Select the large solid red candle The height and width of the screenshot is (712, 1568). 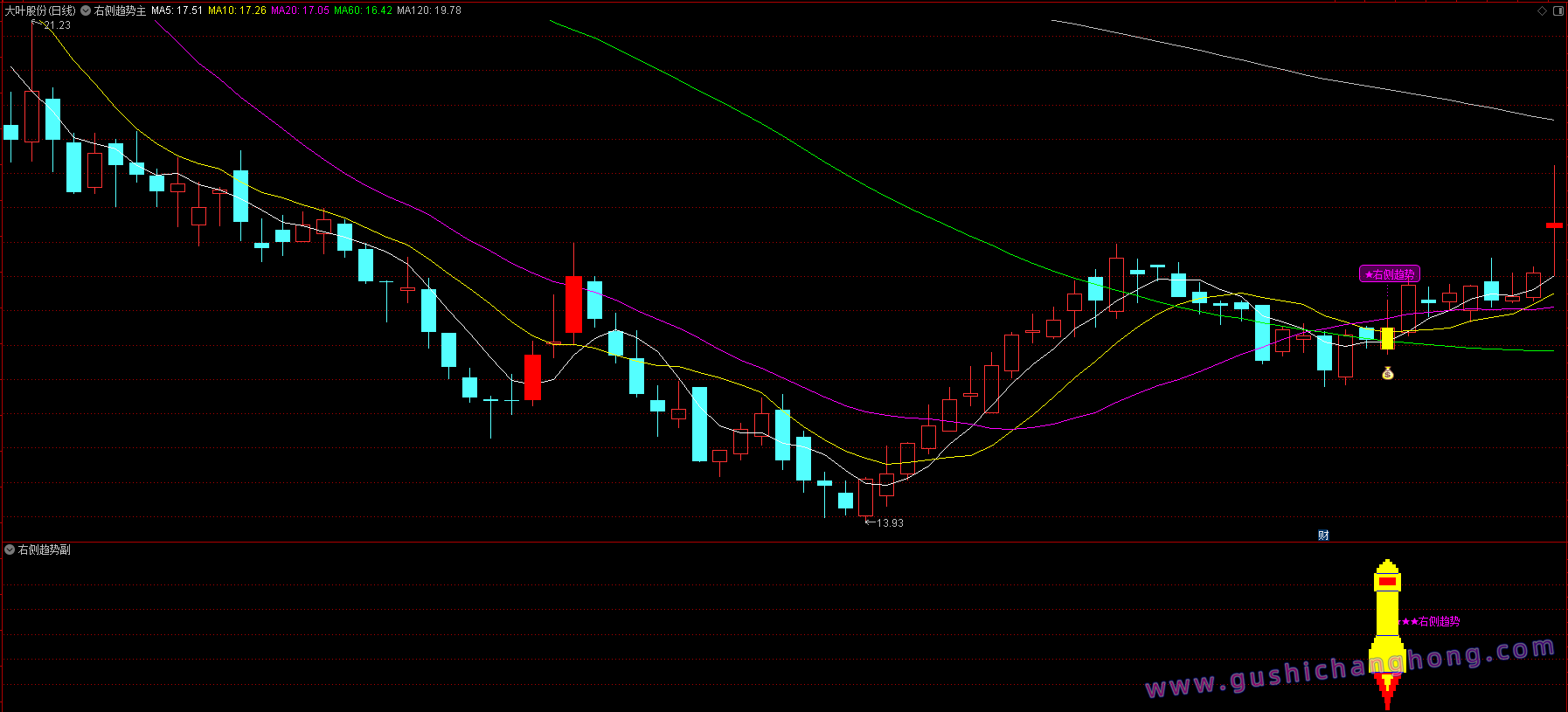(574, 304)
